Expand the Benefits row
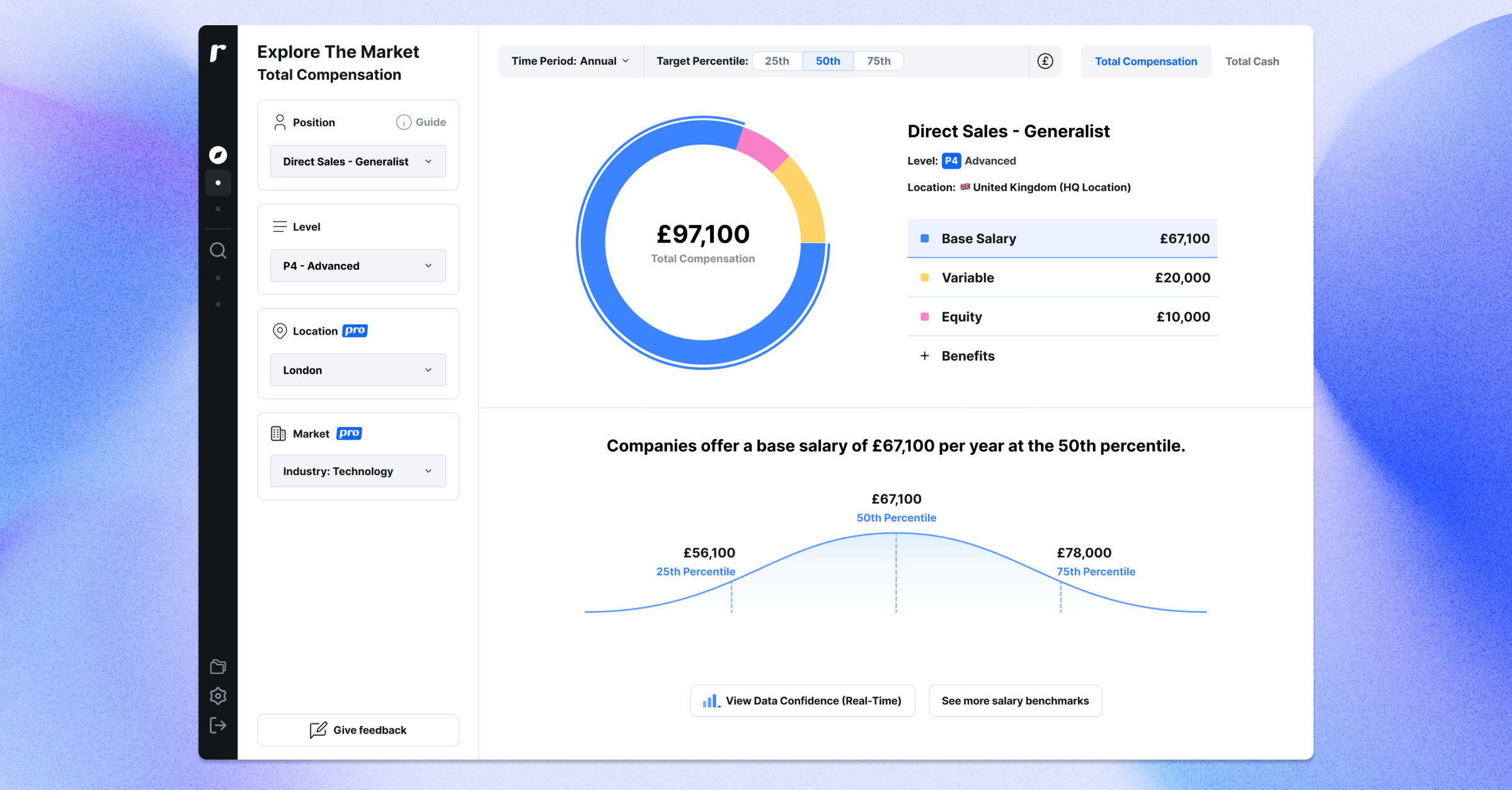Viewport: 1512px width, 790px height. [1062, 356]
